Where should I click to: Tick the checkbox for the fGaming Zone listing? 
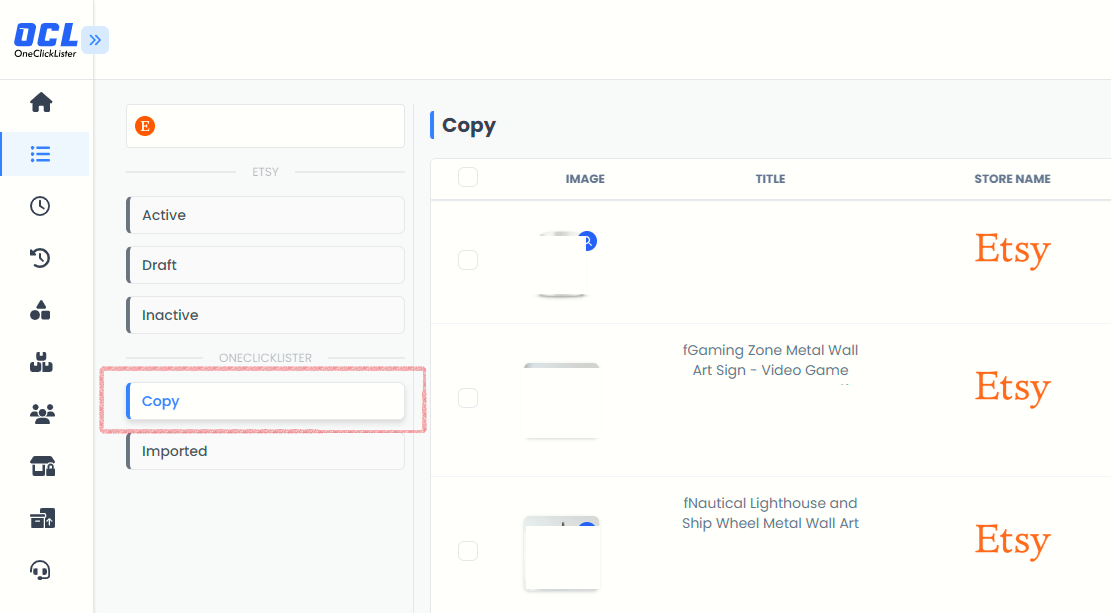coord(468,398)
